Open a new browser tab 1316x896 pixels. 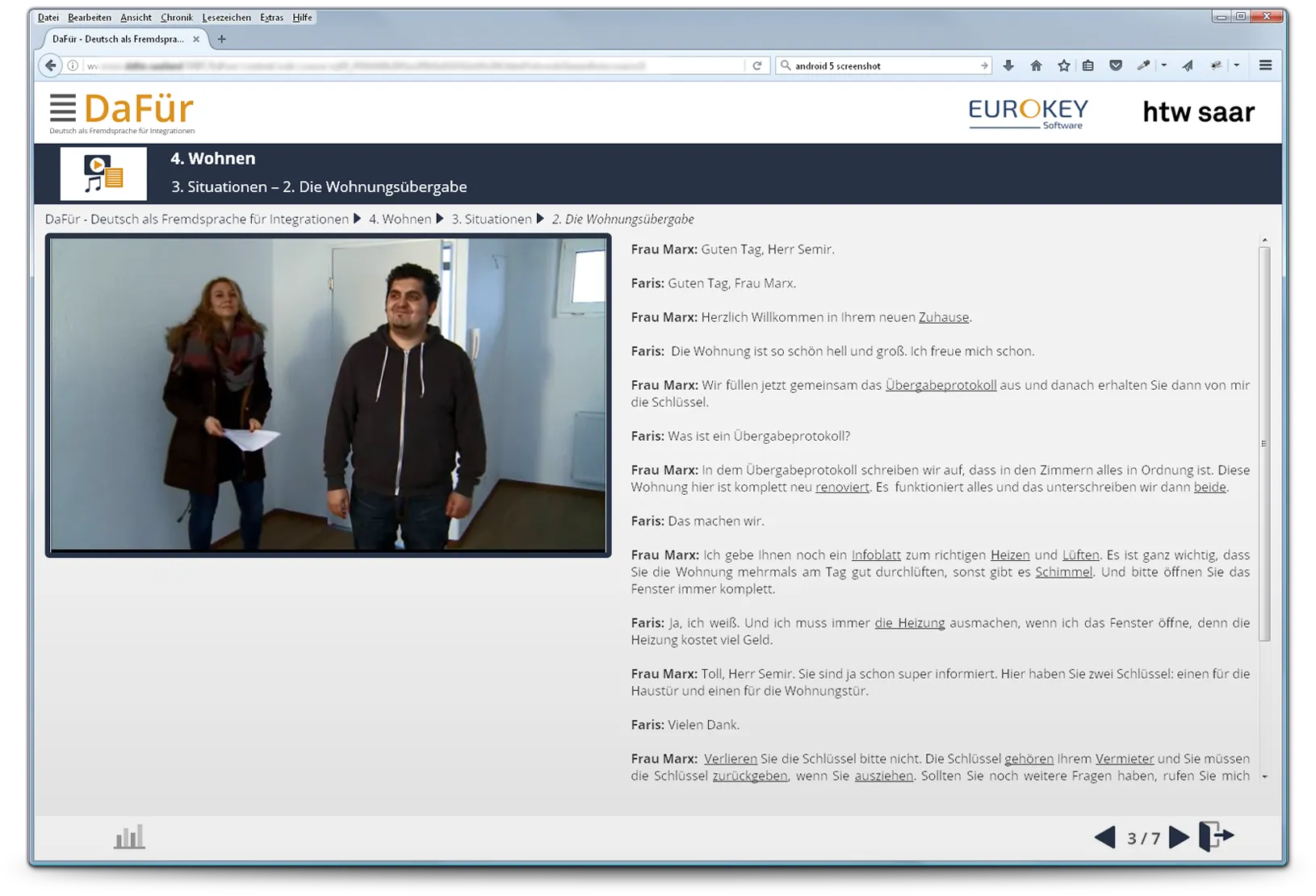(x=221, y=39)
